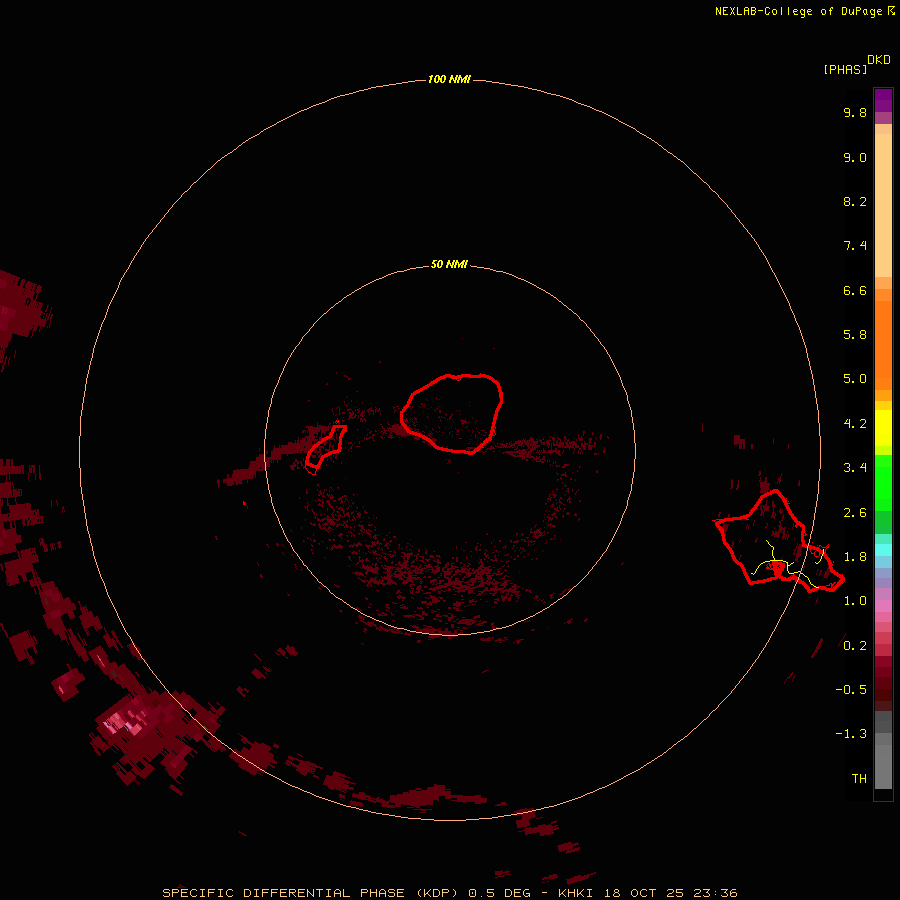The width and height of the screenshot is (900, 900).
Task: Click the brightest pink echo cell in the southwest
Action: click(122, 723)
